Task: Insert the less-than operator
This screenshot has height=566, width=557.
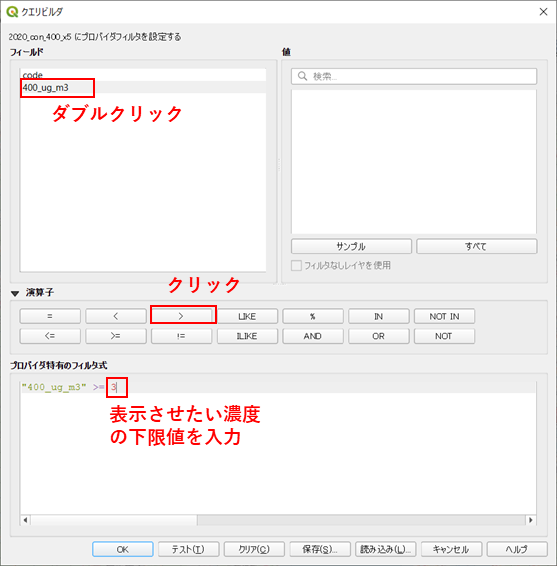Action: (116, 316)
